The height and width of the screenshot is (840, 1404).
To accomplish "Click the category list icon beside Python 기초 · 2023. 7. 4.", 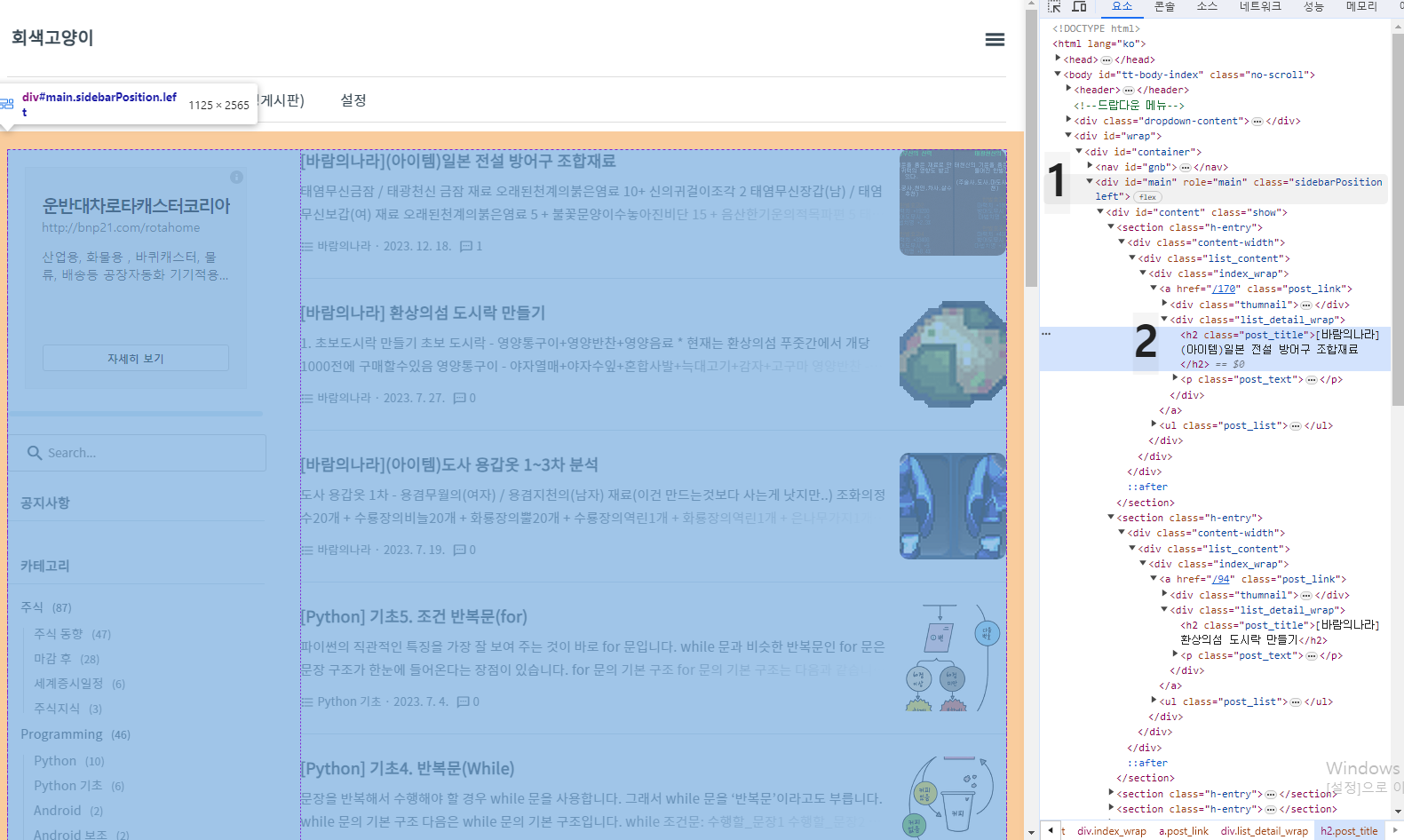I will click(306, 701).
